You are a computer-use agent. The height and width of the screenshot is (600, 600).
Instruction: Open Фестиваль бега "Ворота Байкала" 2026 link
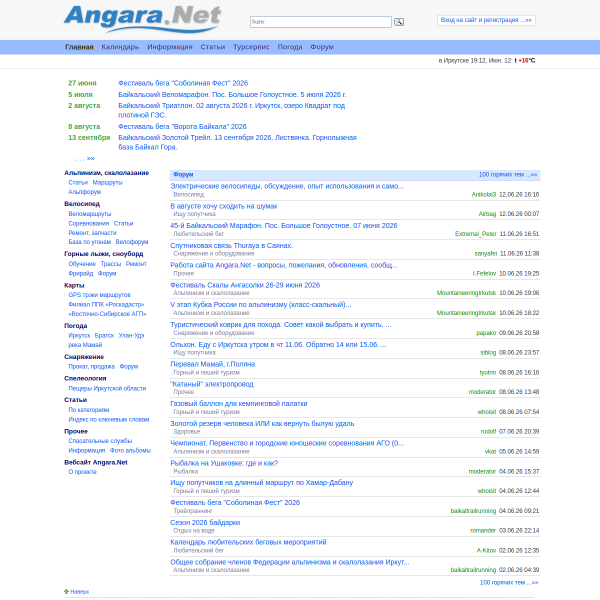click(x=182, y=126)
